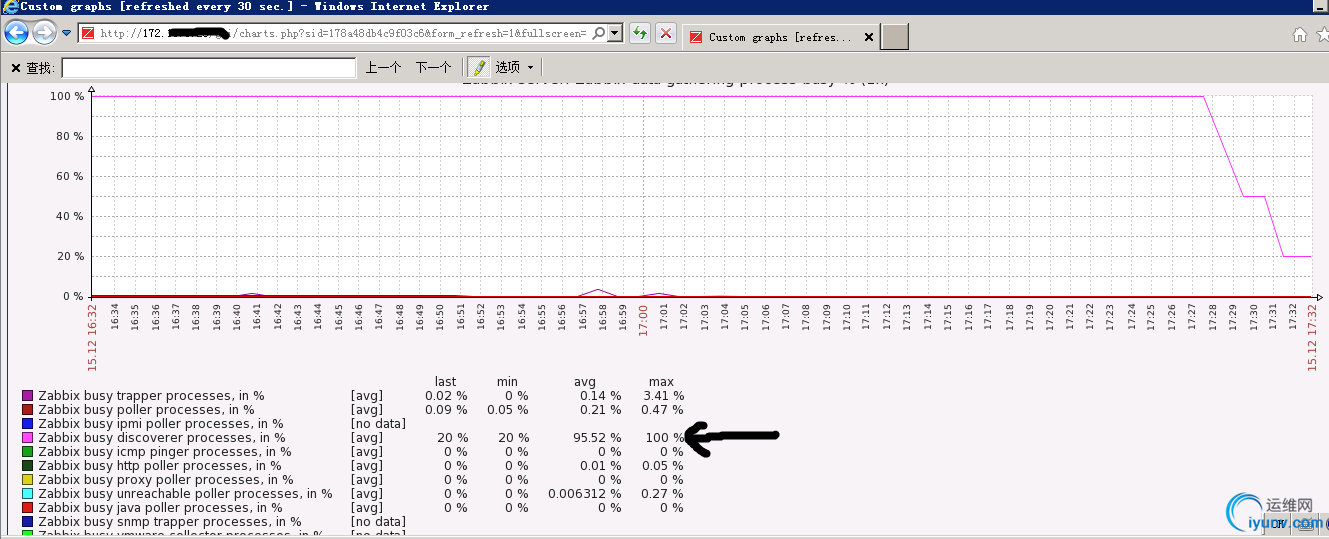
Task: Select 'Zabbix busy unreachable poller processes' label
Action: click(x=185, y=494)
